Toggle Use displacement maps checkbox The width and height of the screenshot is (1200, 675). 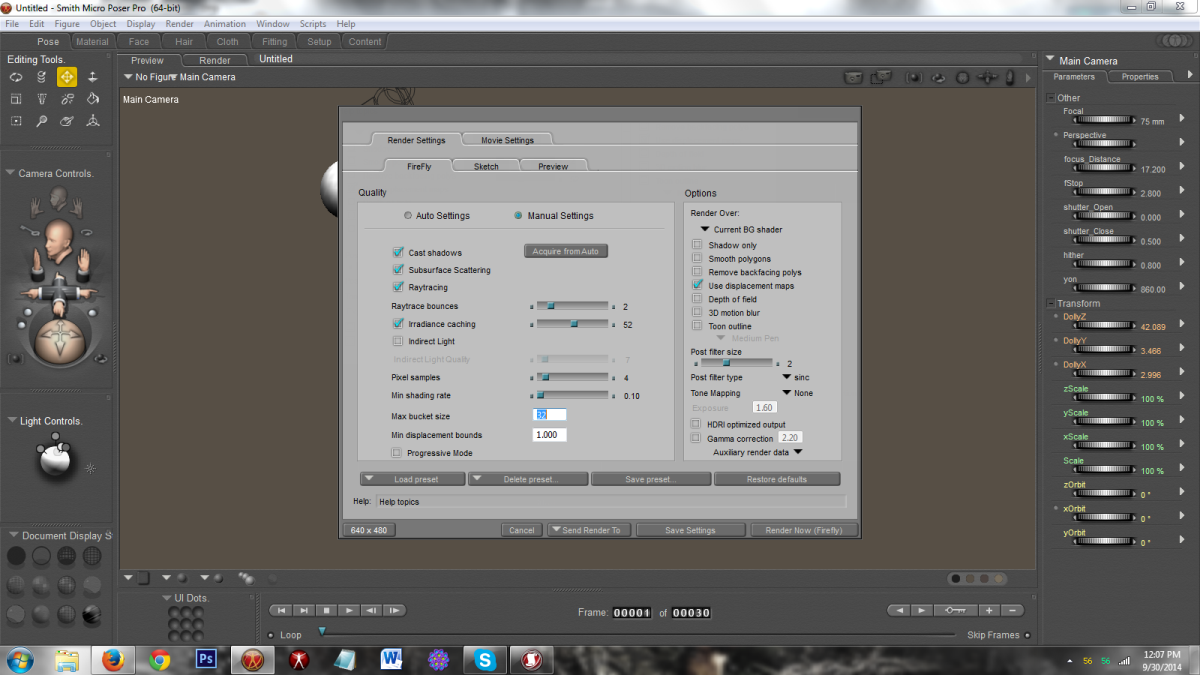(698, 285)
